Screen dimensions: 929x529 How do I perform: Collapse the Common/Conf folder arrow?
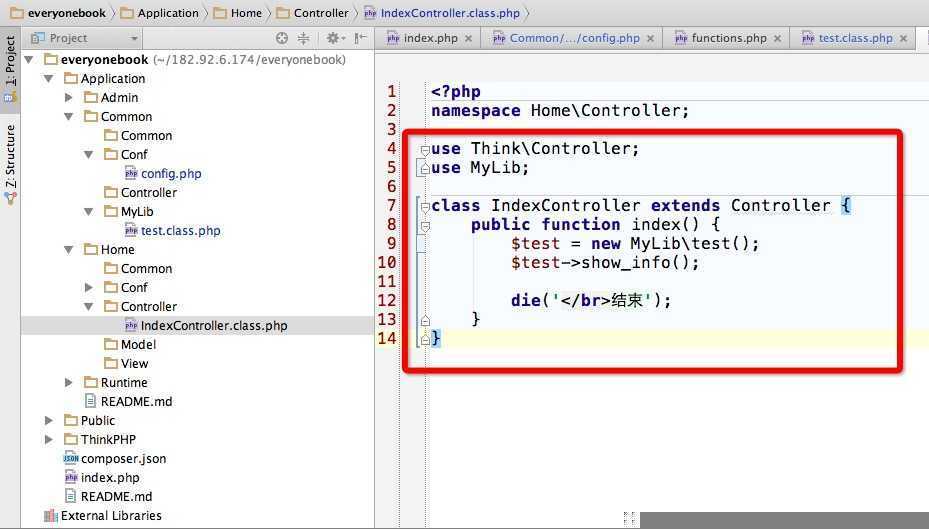pos(89,155)
